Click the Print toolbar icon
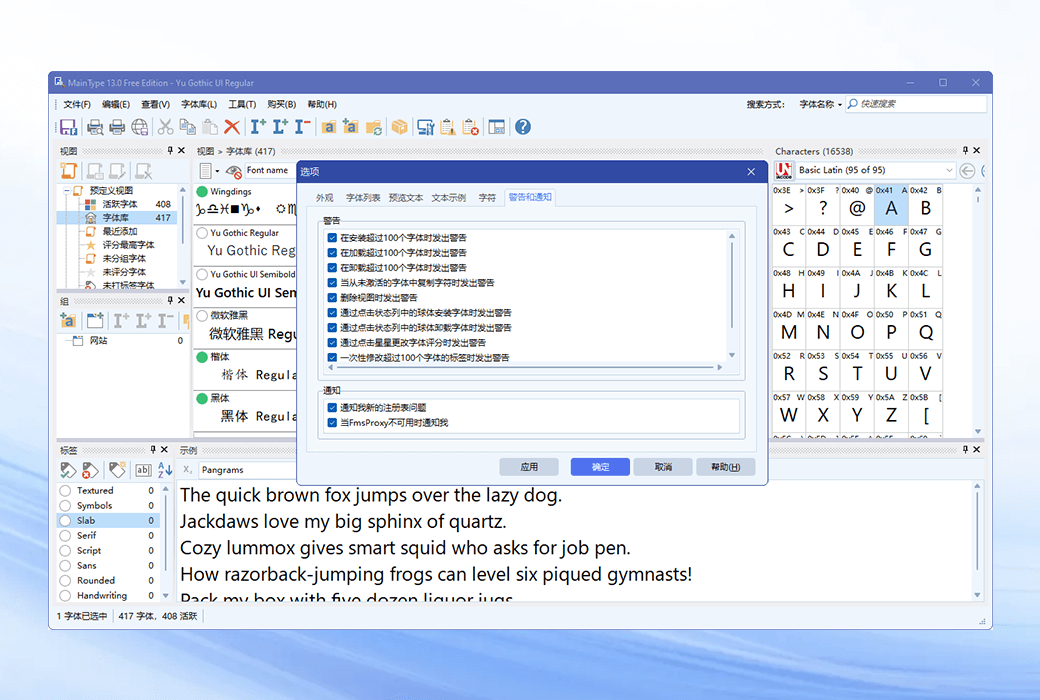The image size is (1040, 700). click(117, 127)
